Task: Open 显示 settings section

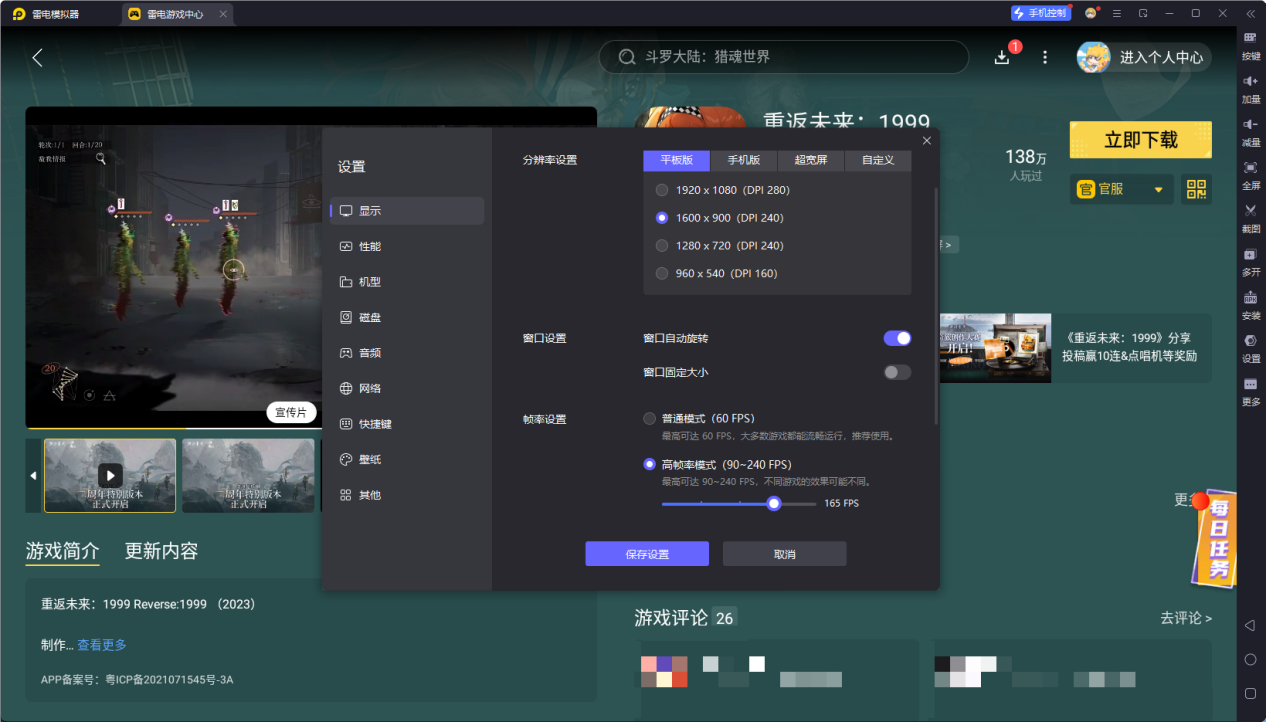Action: coord(407,211)
